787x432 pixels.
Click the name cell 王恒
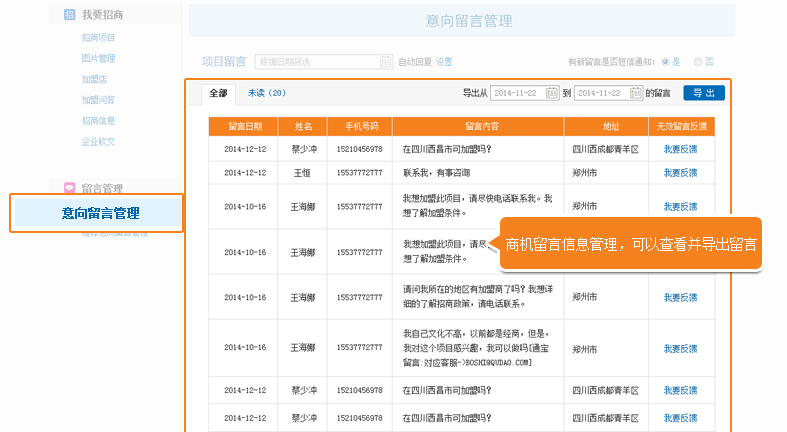[302, 173]
